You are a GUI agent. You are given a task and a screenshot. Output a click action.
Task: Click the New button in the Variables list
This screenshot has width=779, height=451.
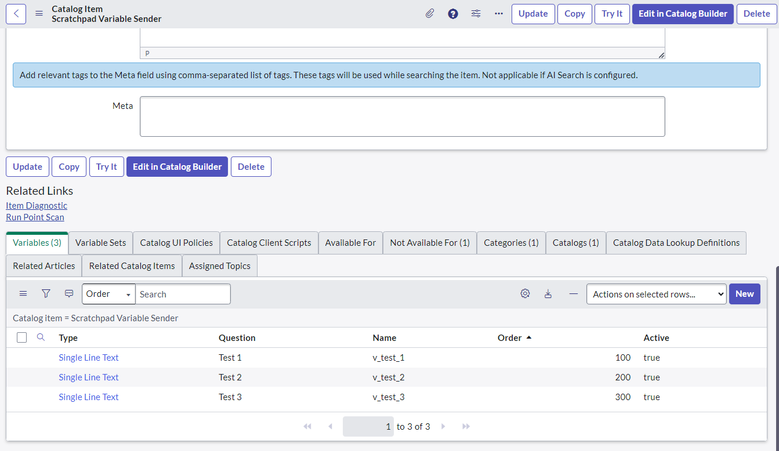(x=744, y=294)
